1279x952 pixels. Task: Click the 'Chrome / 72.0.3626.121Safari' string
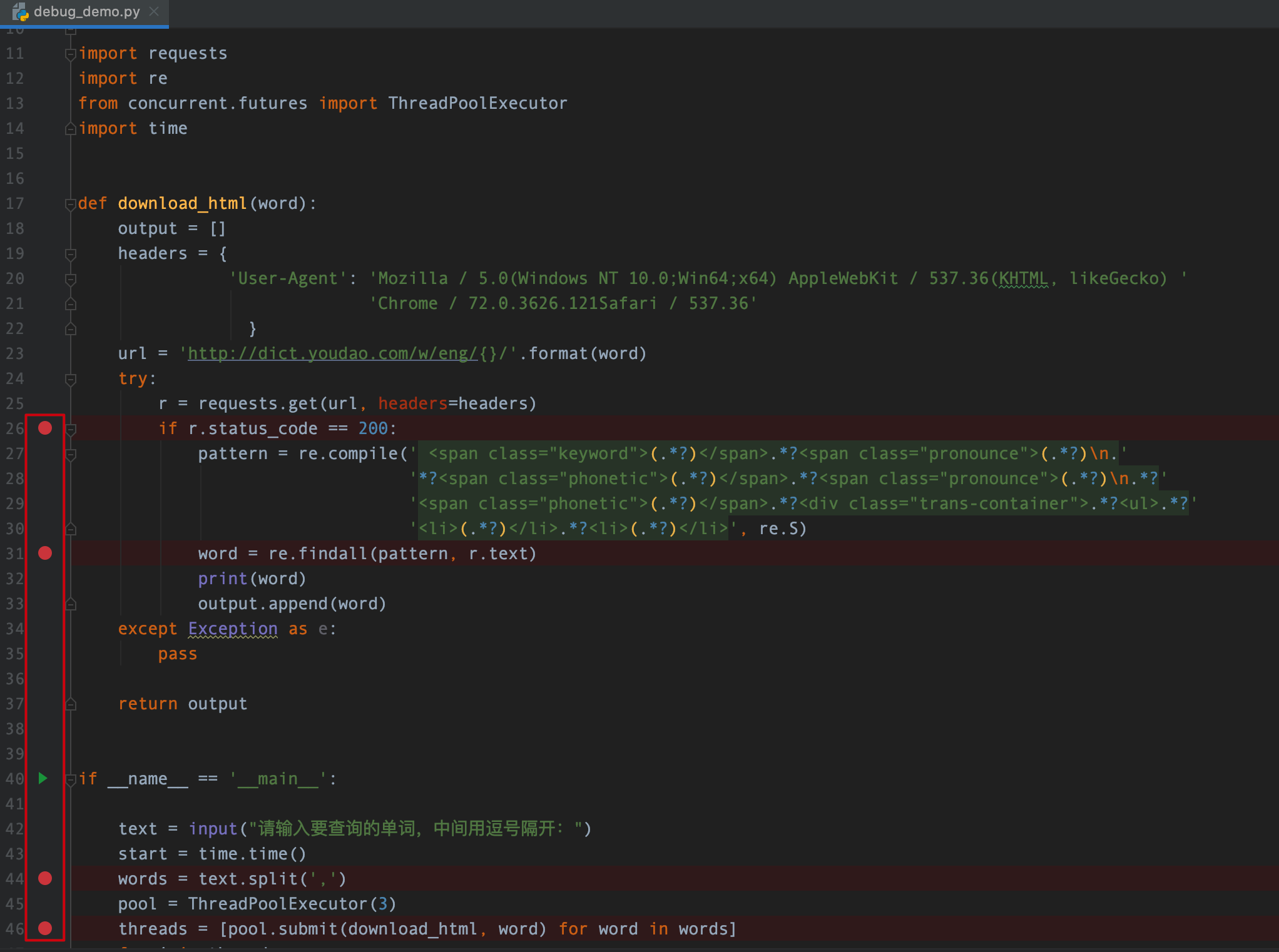(x=563, y=303)
